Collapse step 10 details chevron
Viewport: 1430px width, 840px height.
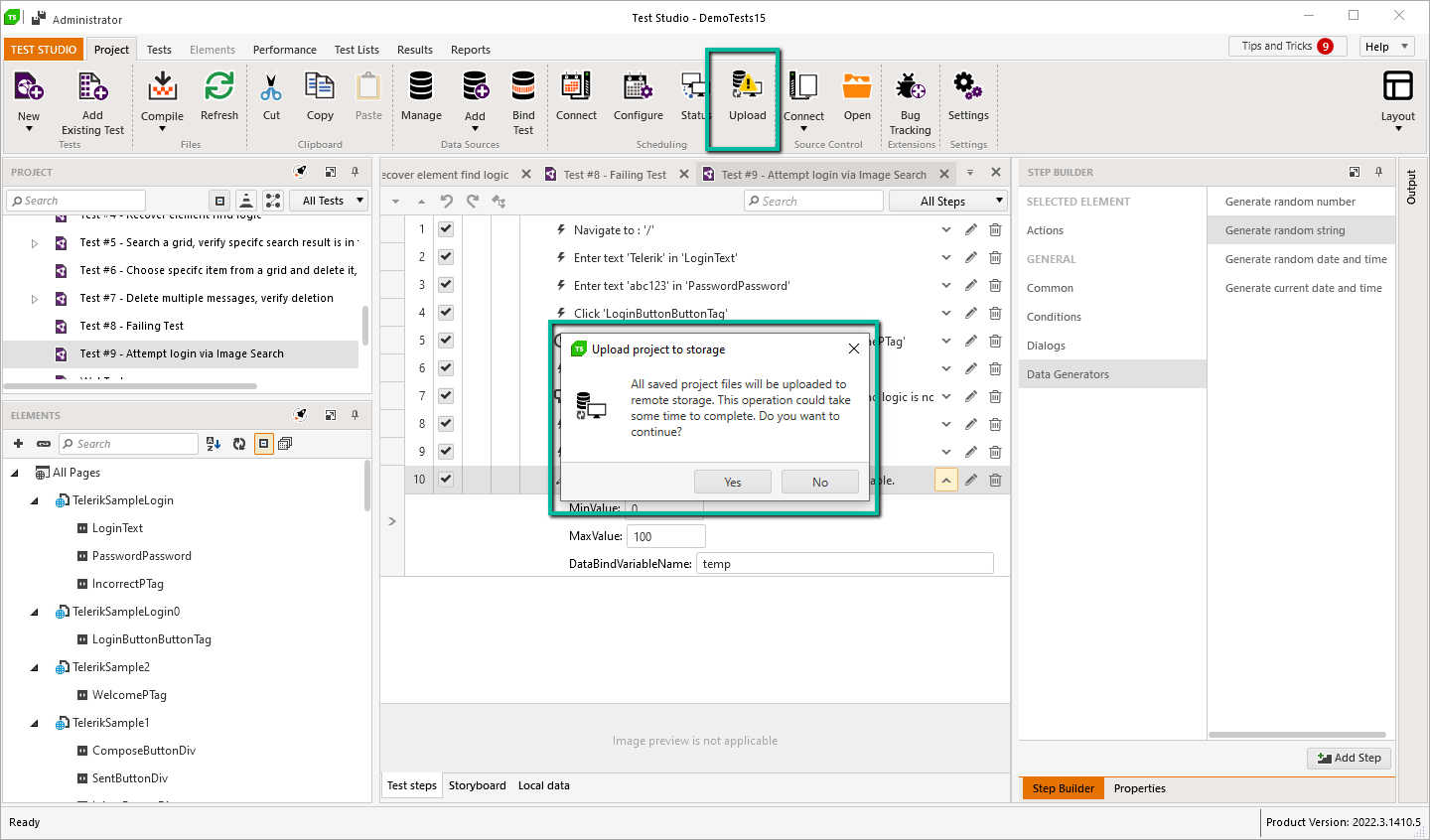946,481
